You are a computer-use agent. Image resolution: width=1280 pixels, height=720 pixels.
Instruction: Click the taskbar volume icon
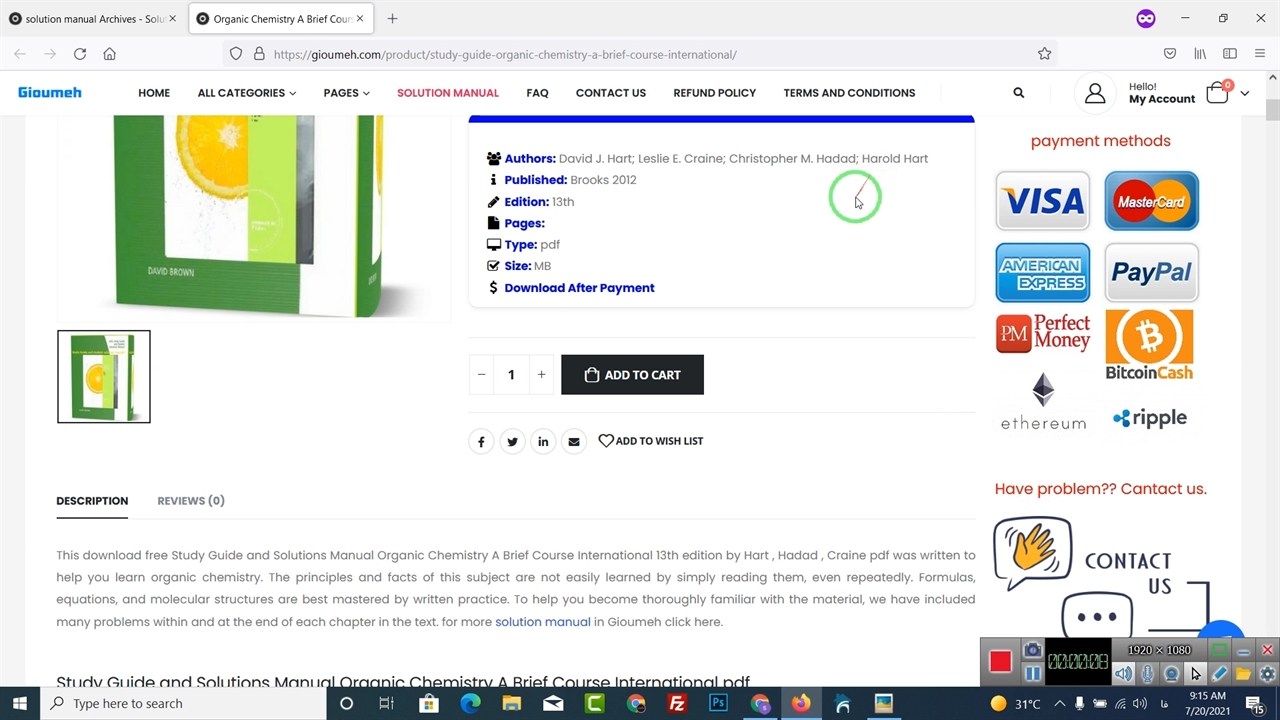pyautogui.click(x=1140, y=703)
